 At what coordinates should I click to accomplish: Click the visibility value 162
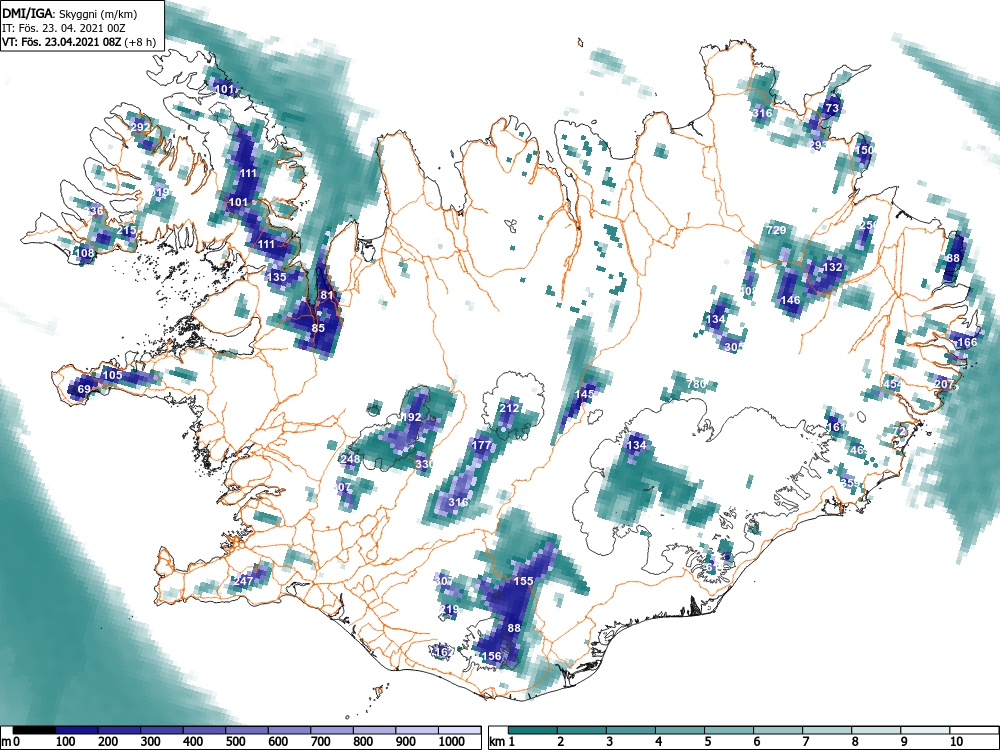pyautogui.click(x=443, y=652)
